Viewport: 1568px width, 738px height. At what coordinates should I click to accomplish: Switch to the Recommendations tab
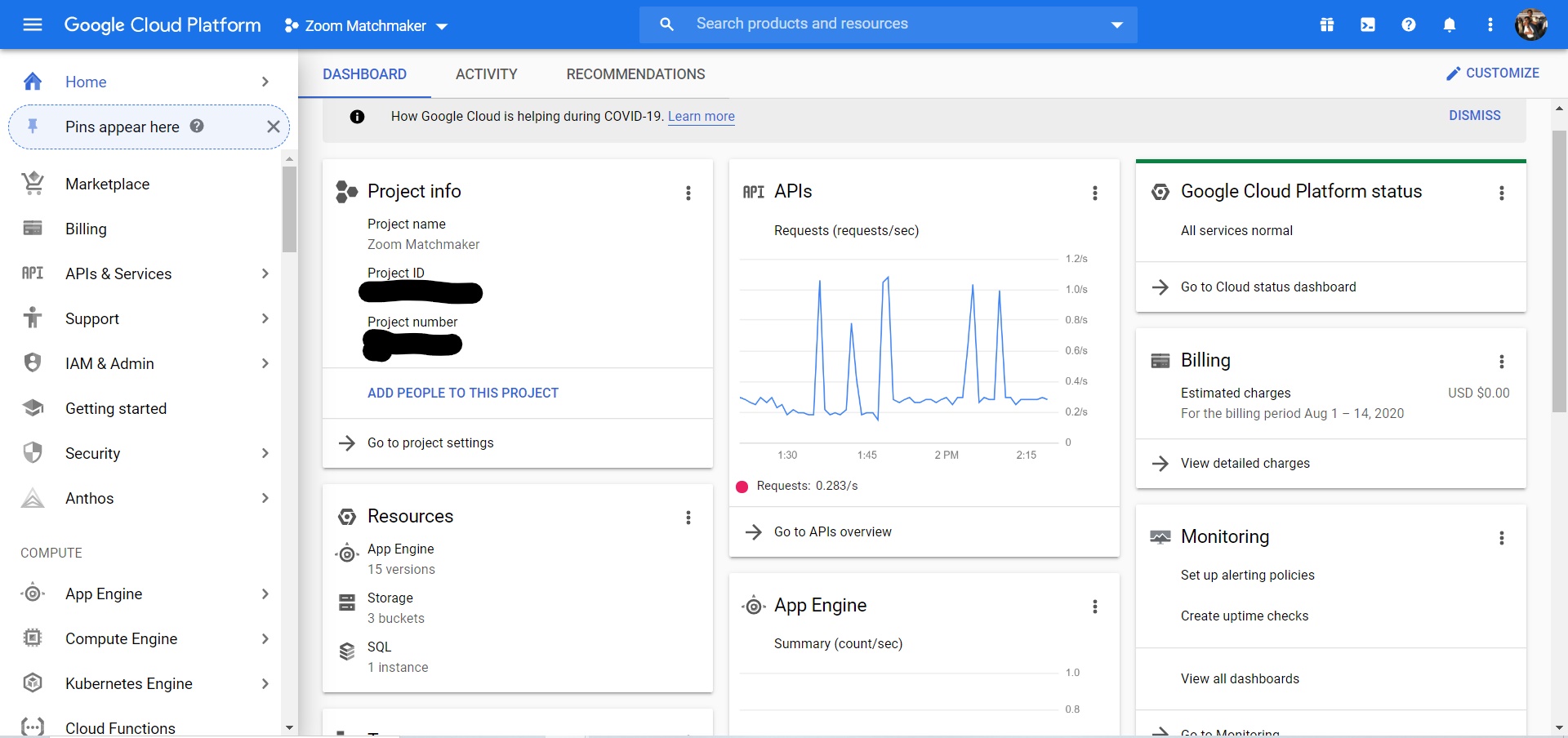pyautogui.click(x=635, y=74)
